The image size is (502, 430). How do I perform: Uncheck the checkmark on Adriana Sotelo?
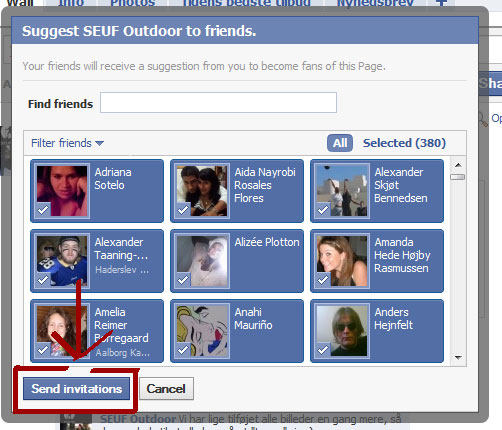[43, 210]
